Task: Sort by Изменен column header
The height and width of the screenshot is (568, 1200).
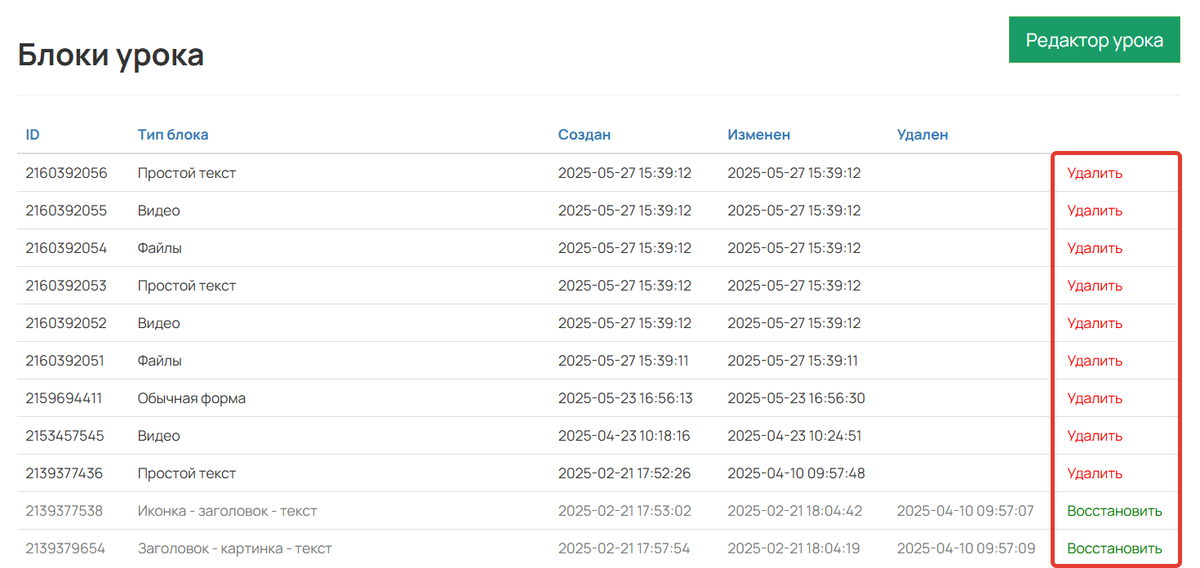Action: 759,134
